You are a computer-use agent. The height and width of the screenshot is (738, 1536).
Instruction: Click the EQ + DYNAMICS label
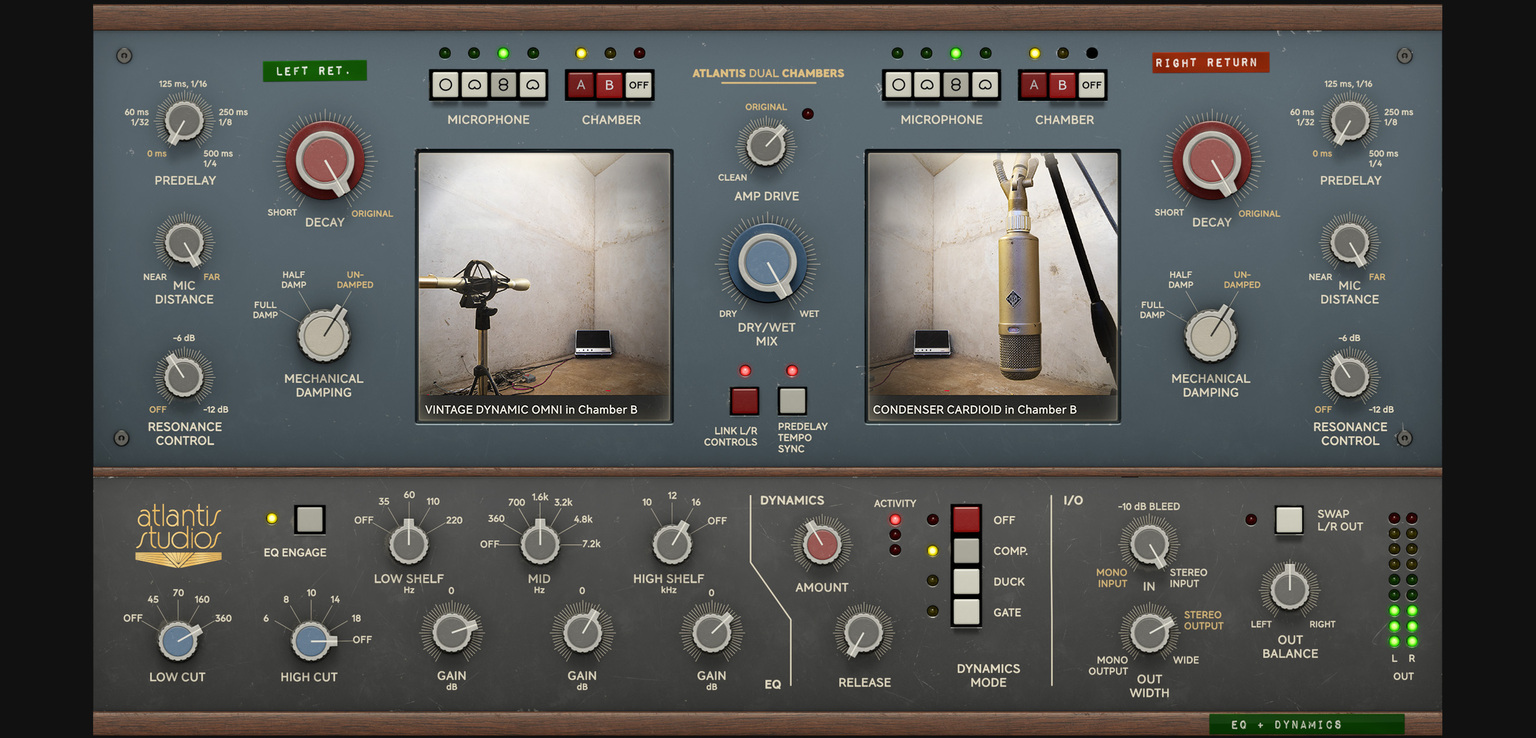pyautogui.click(x=1305, y=724)
